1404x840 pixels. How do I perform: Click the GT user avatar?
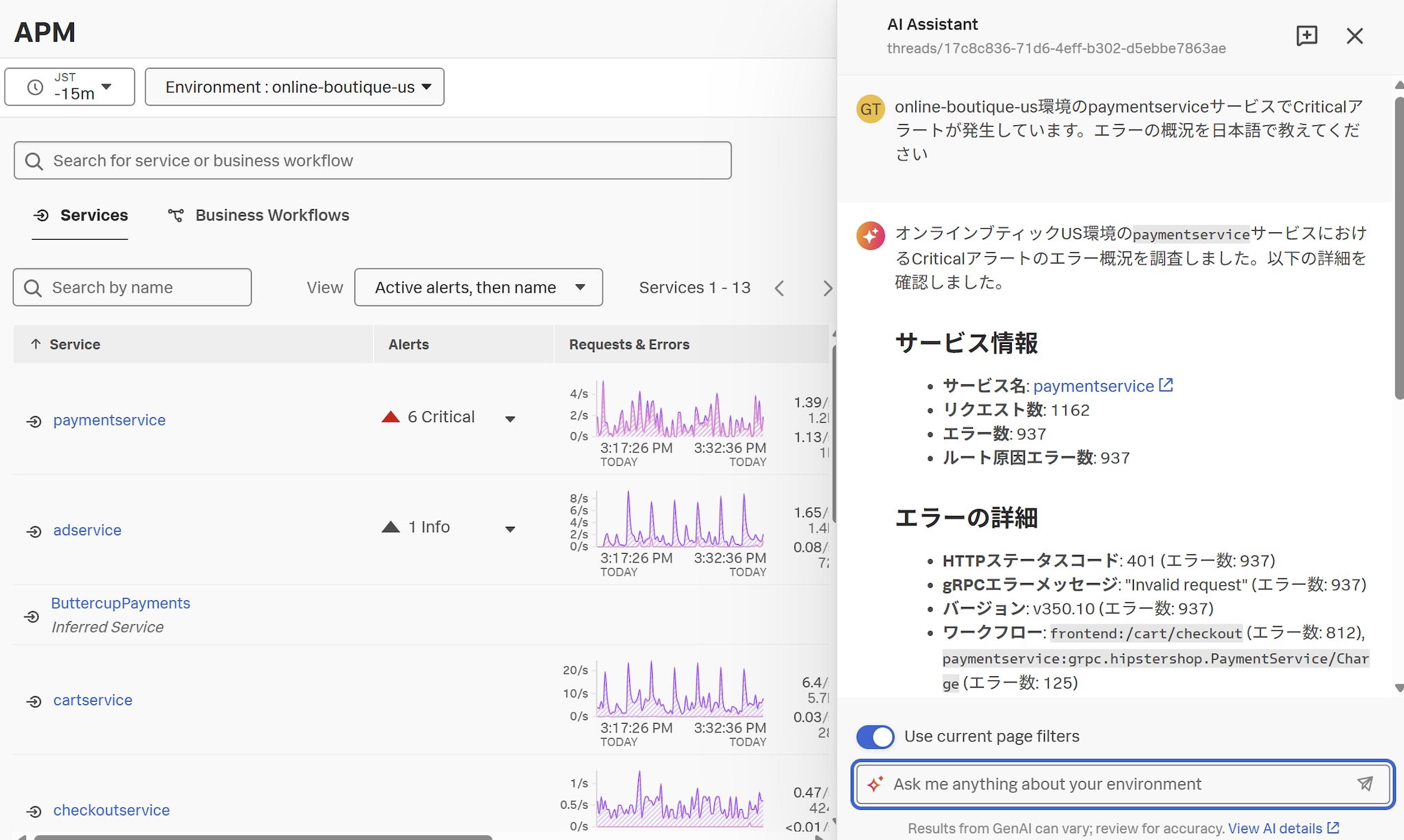pyautogui.click(x=871, y=109)
